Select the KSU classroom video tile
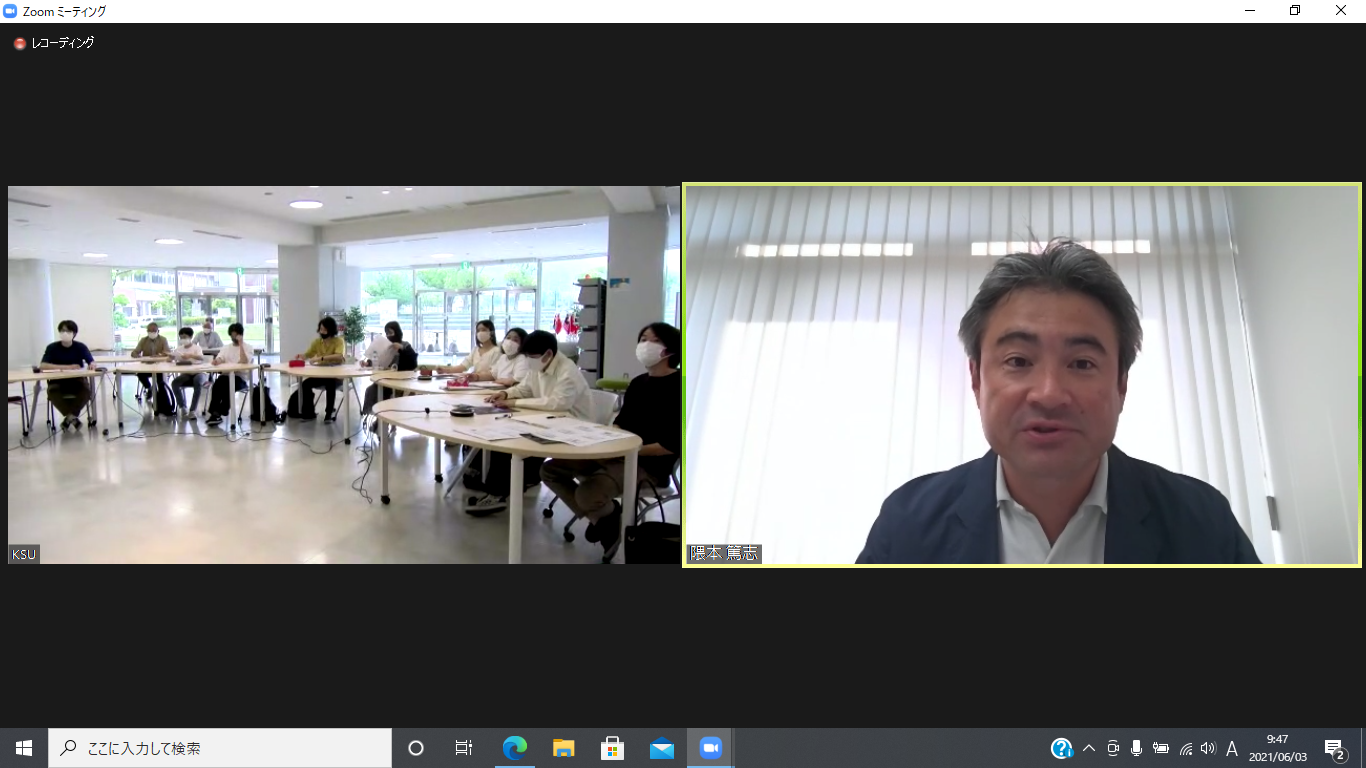The width and height of the screenshot is (1366, 768). (x=344, y=375)
